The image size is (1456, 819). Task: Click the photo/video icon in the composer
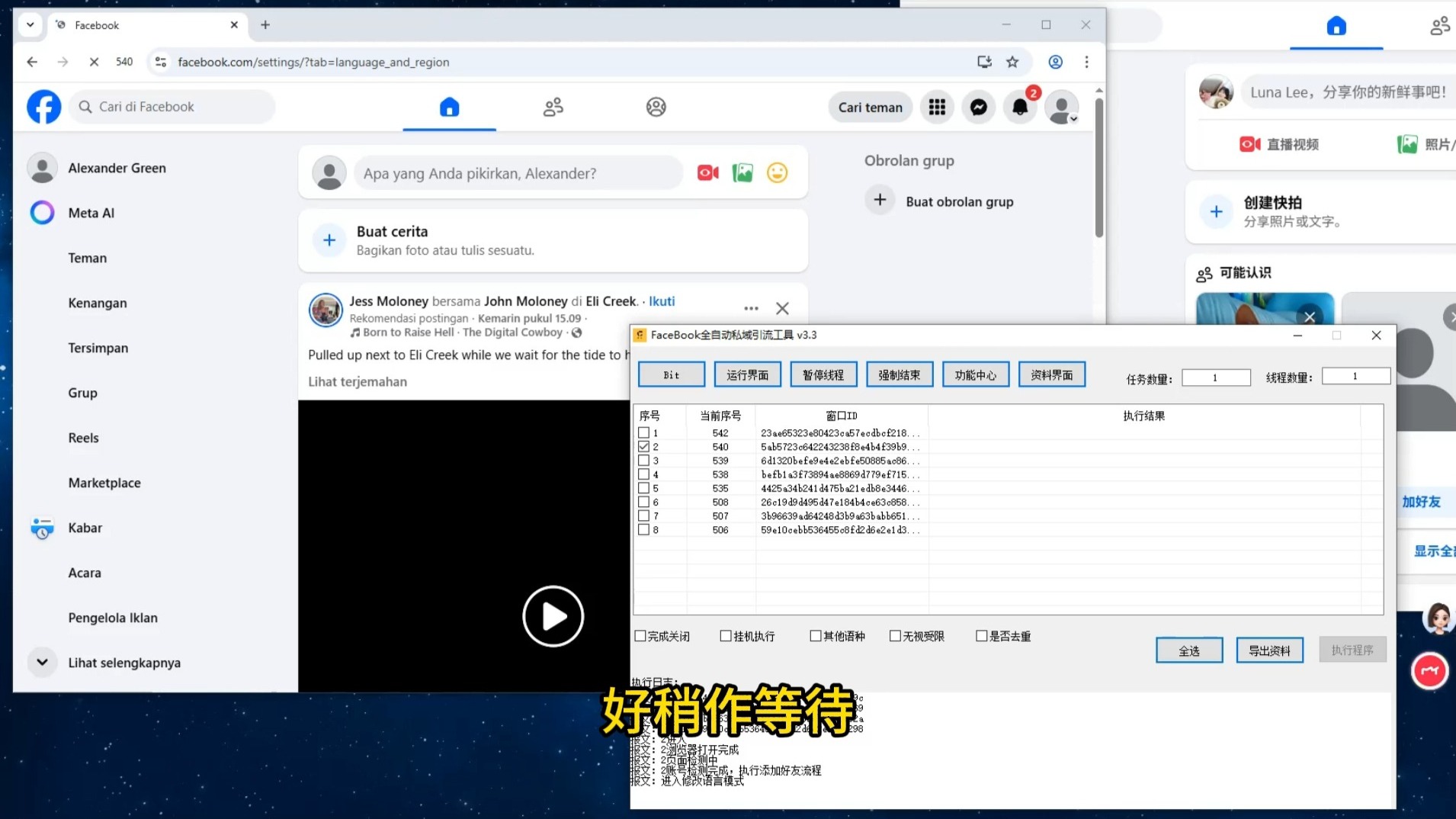[741, 172]
